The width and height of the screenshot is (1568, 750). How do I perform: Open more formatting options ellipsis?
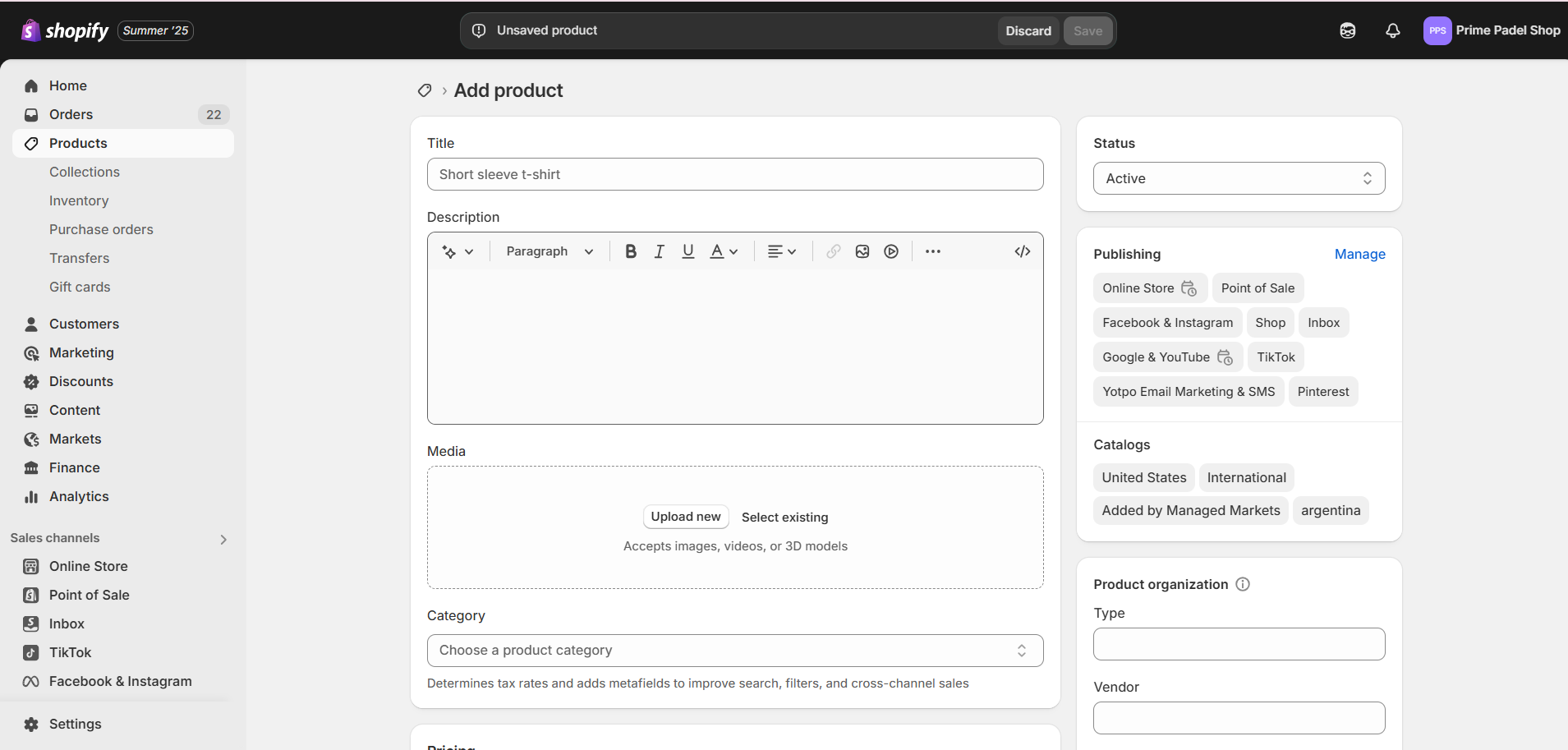click(x=932, y=251)
